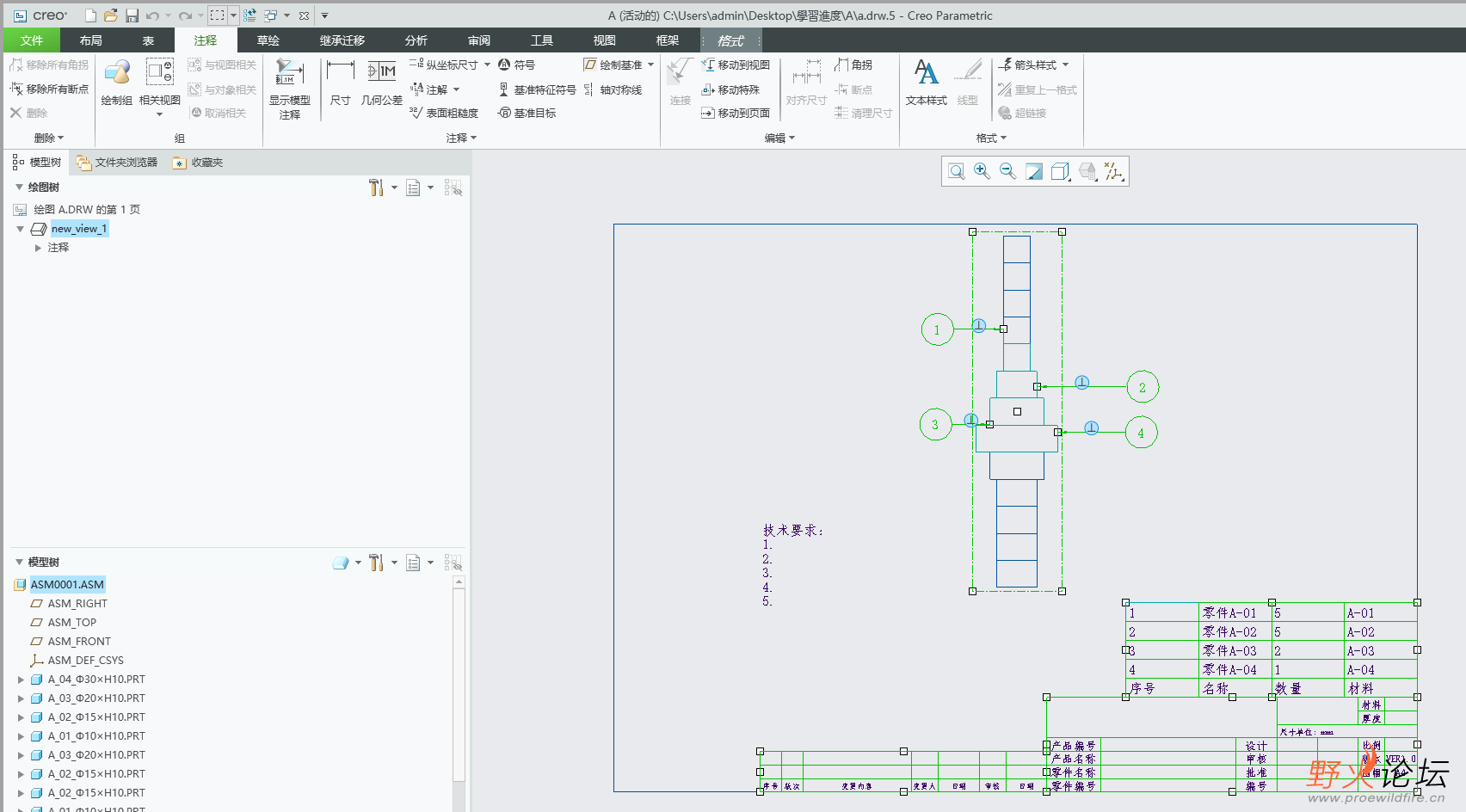1466x812 pixels.
Task: Open the 格式 contextual tab
Action: (x=730, y=40)
